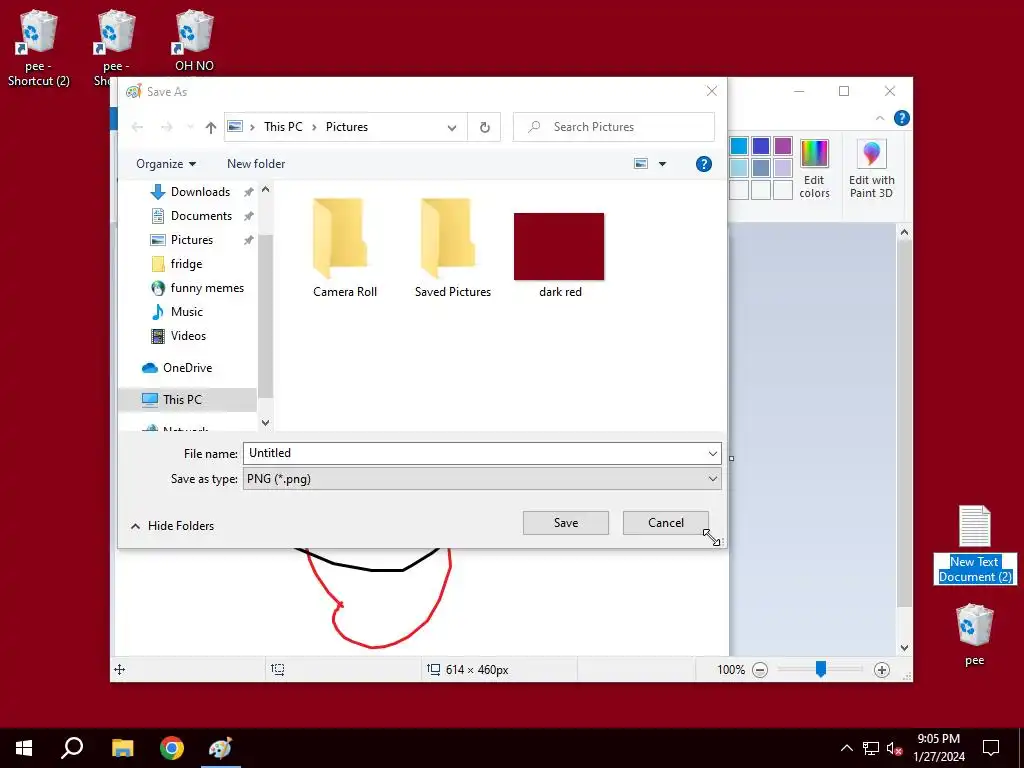Select New Text Document (2) desktop icon

(975, 545)
